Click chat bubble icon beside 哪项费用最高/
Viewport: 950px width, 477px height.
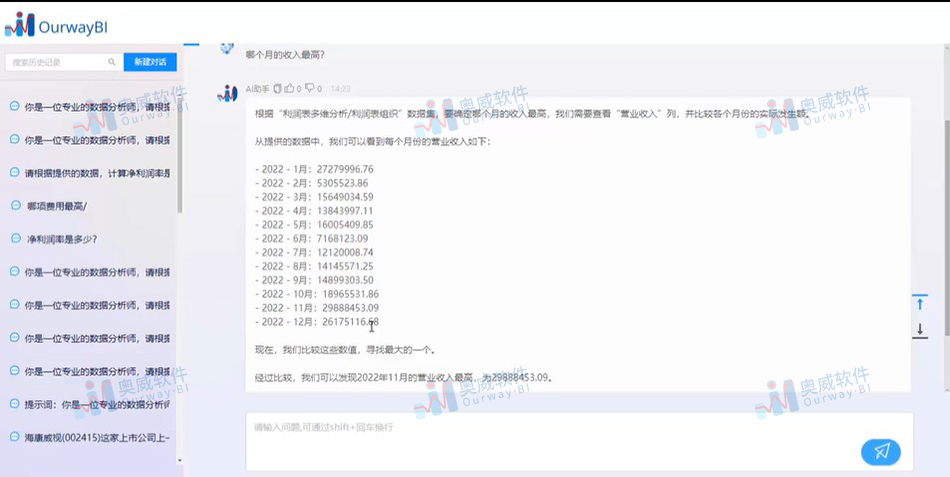click(x=16, y=205)
